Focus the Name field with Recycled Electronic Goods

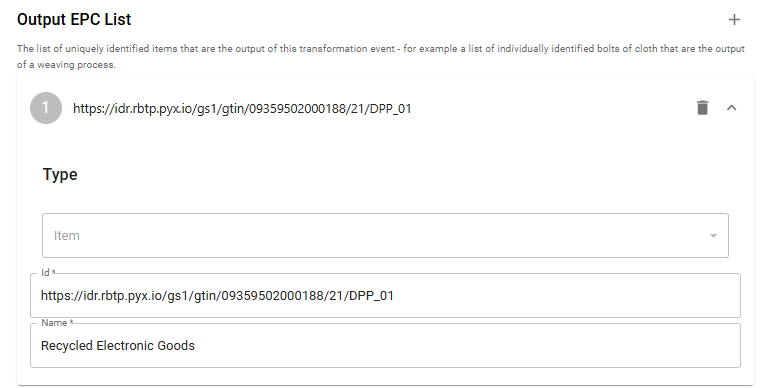[x=385, y=346]
